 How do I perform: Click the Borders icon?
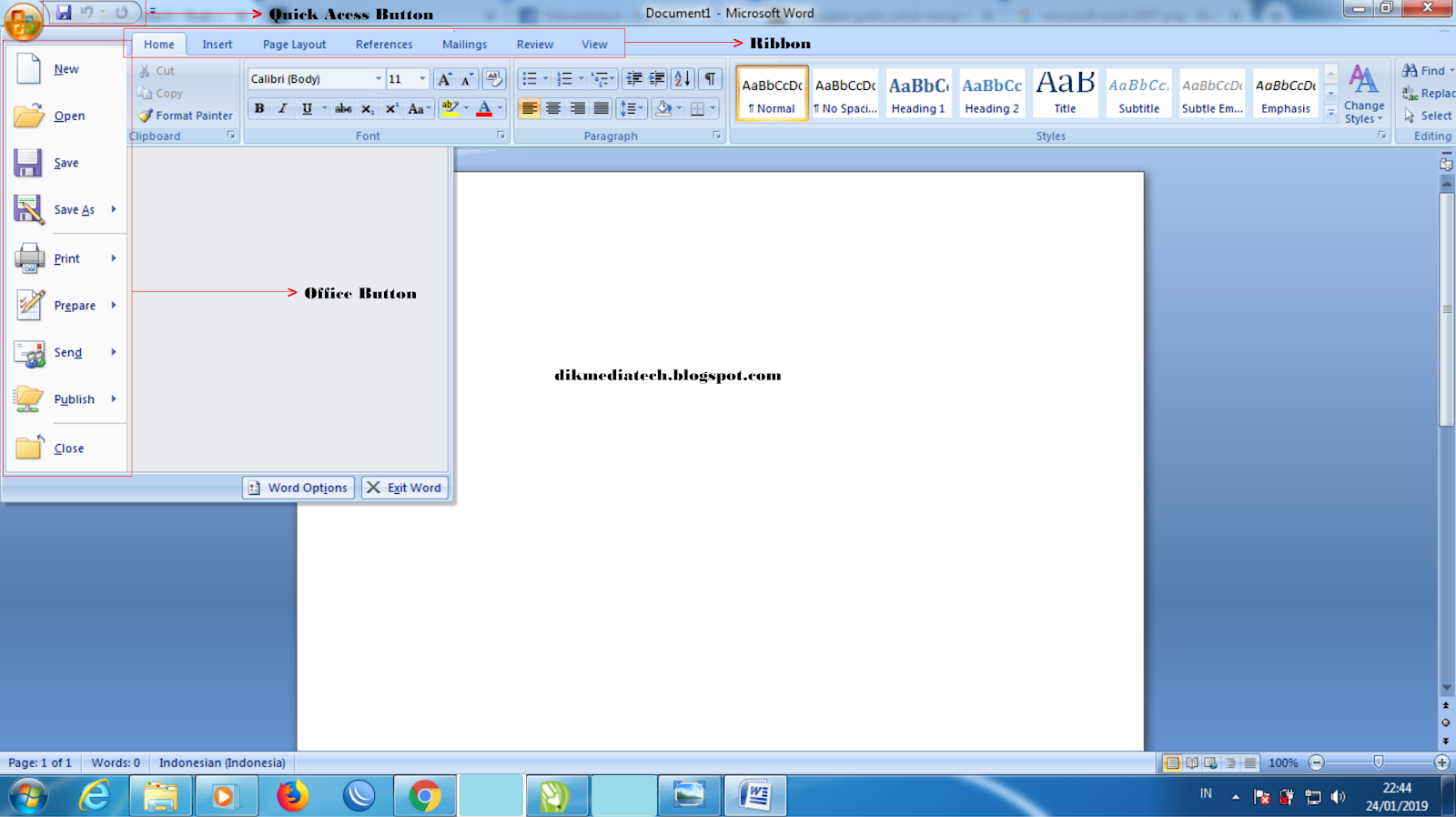click(x=698, y=108)
